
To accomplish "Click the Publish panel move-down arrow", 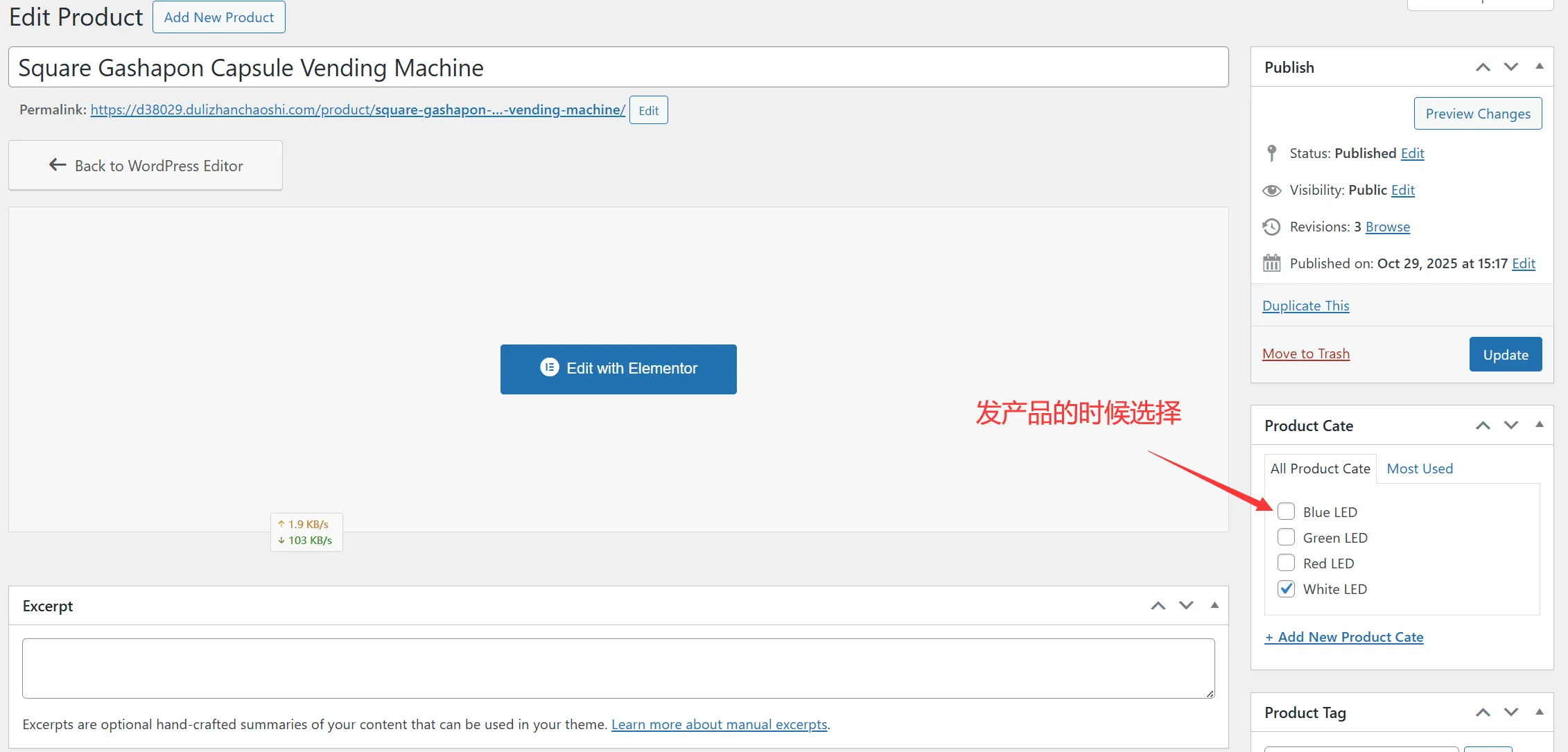I will 1511,67.
